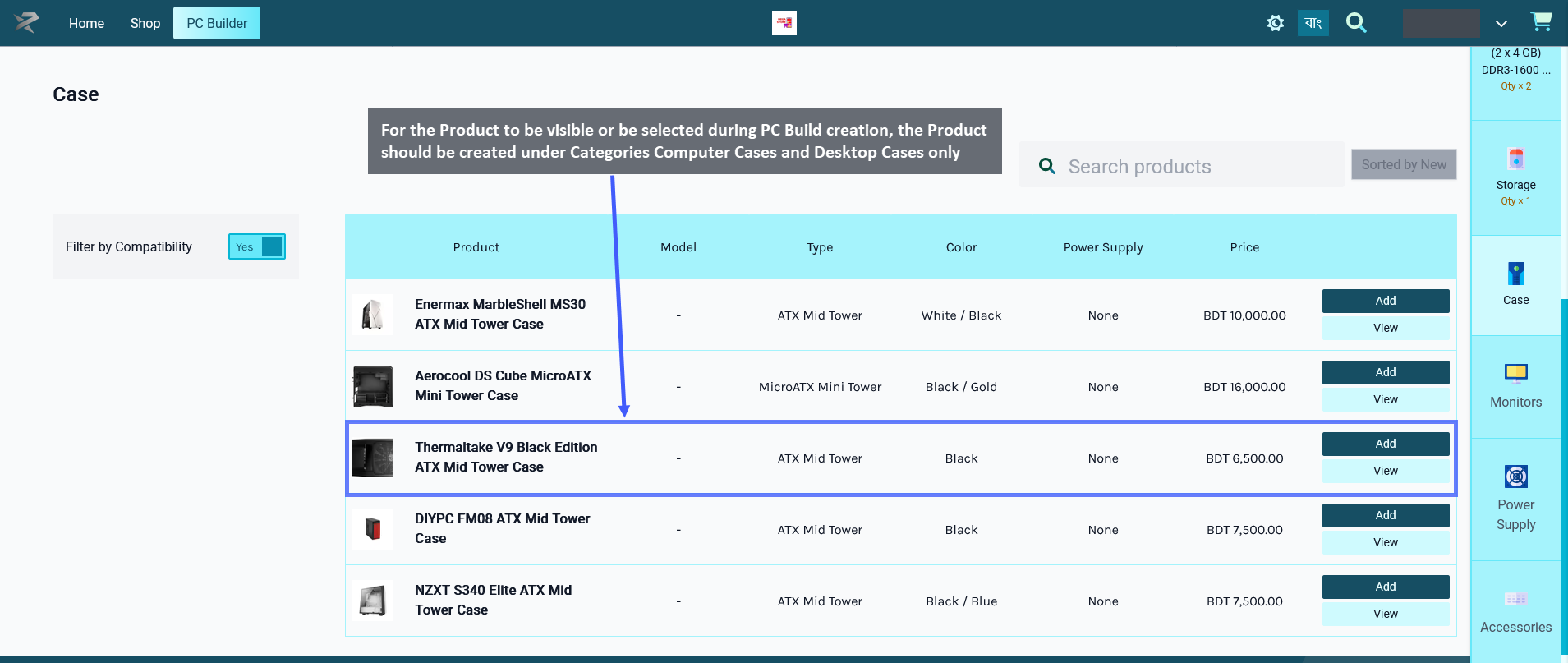
Task: Select the Power Supply icon in sidebar
Action: (1516, 477)
